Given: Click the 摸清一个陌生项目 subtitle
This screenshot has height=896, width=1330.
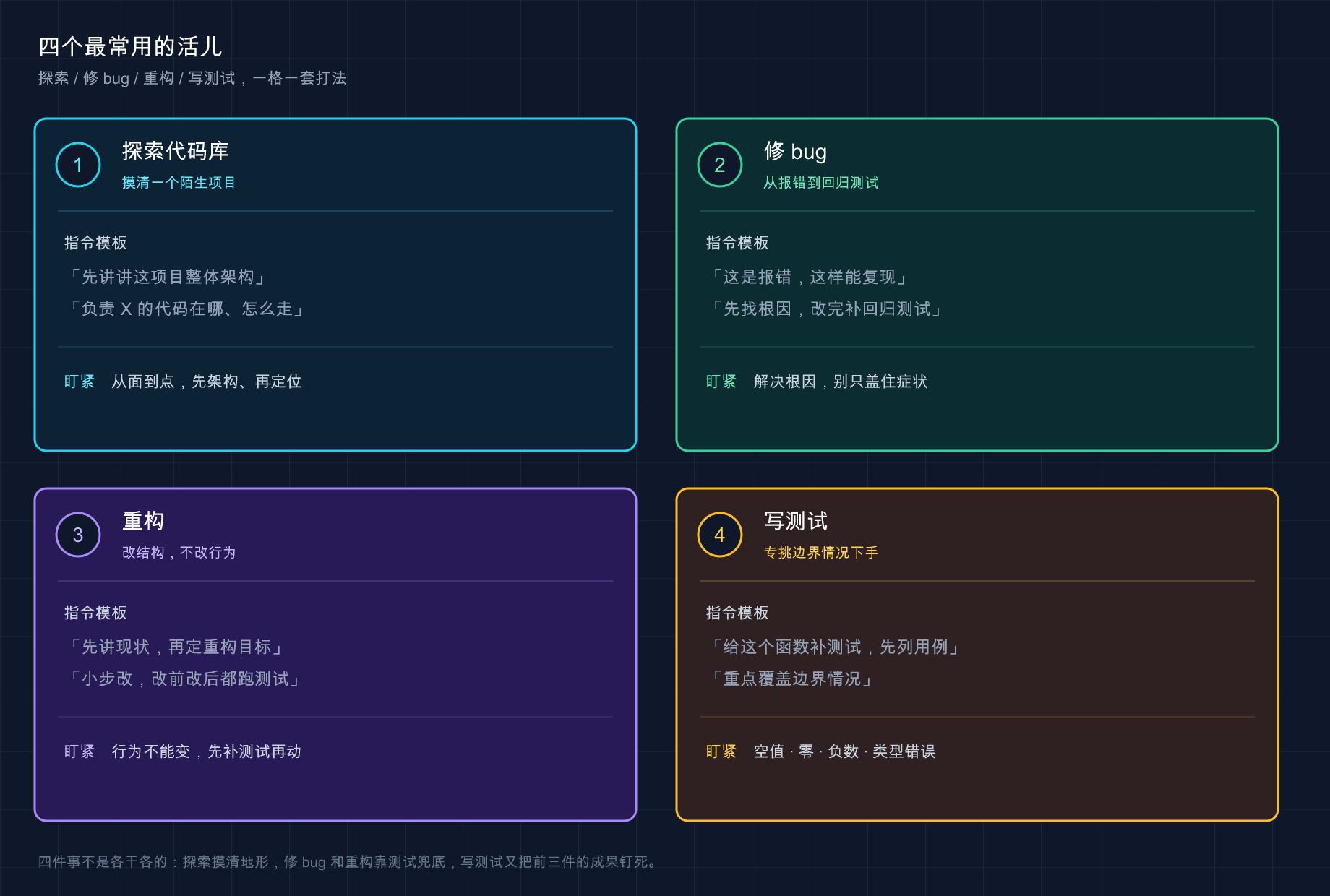Looking at the screenshot, I should (x=179, y=183).
